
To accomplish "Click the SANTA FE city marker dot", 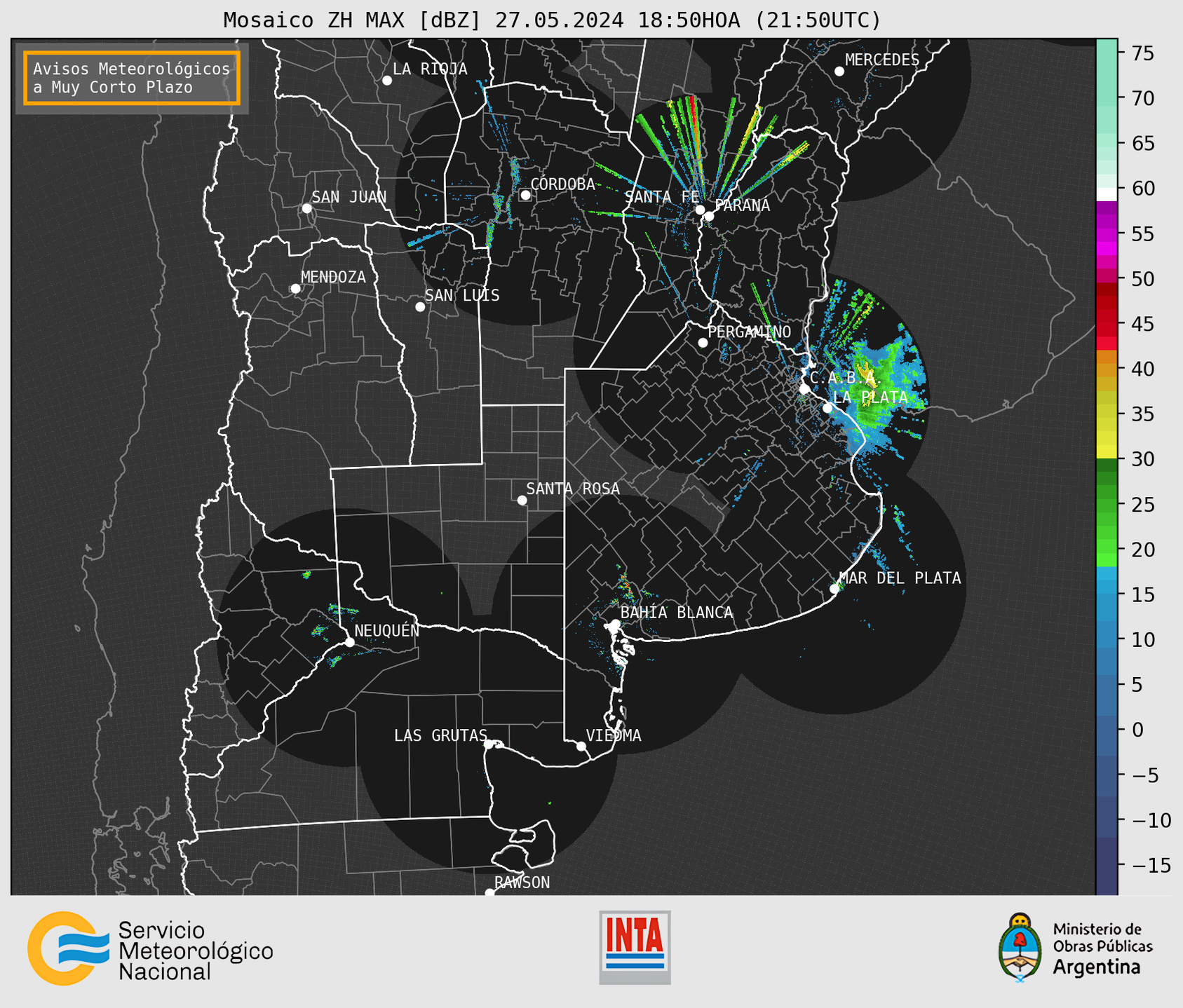I will 700,210.
